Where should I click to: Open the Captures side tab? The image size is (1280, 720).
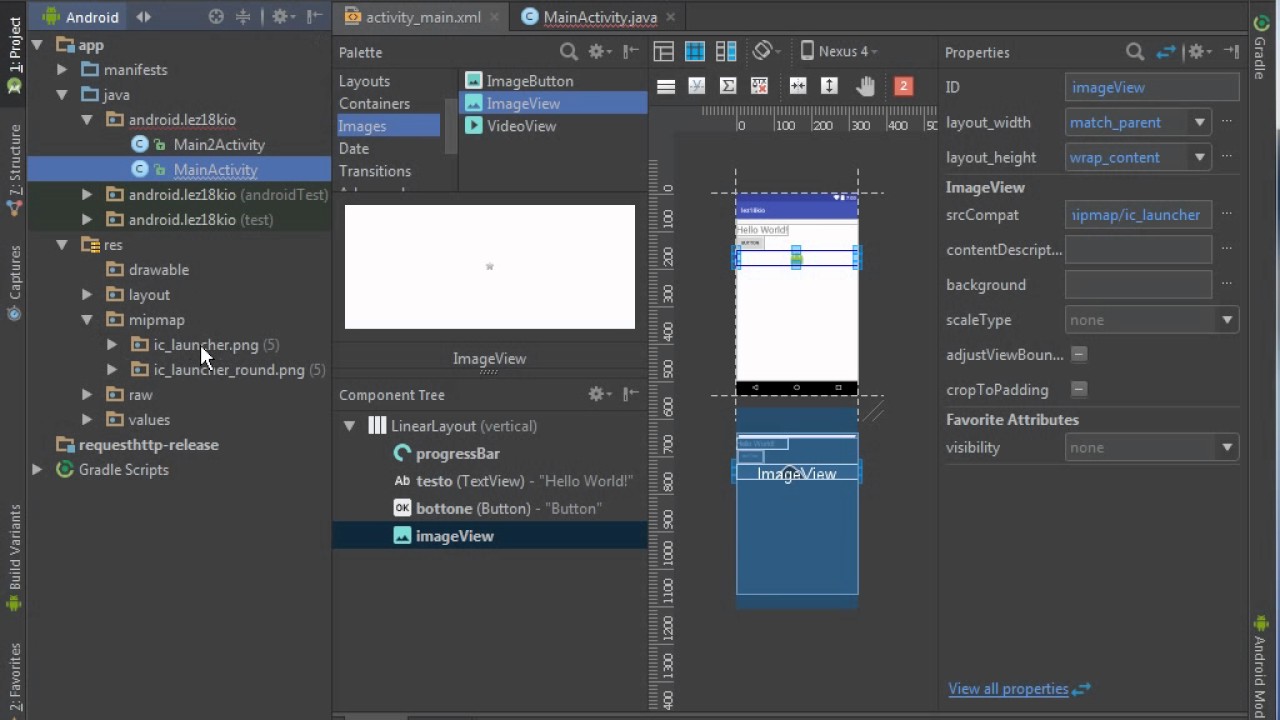click(x=14, y=282)
